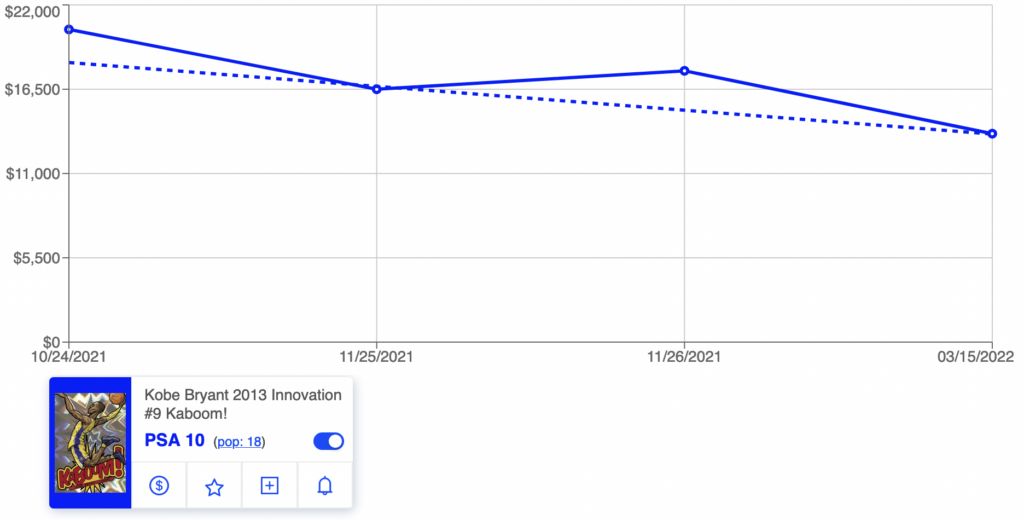Click the $16,500 y-axis label
Viewport: 1024px width, 520px height.
(x=33, y=89)
